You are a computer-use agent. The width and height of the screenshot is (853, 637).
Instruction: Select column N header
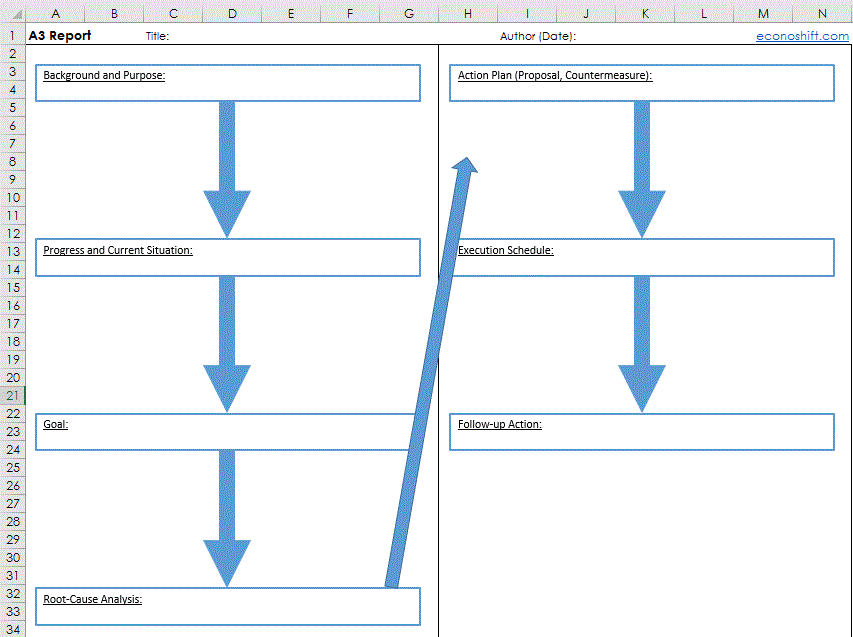(x=822, y=14)
